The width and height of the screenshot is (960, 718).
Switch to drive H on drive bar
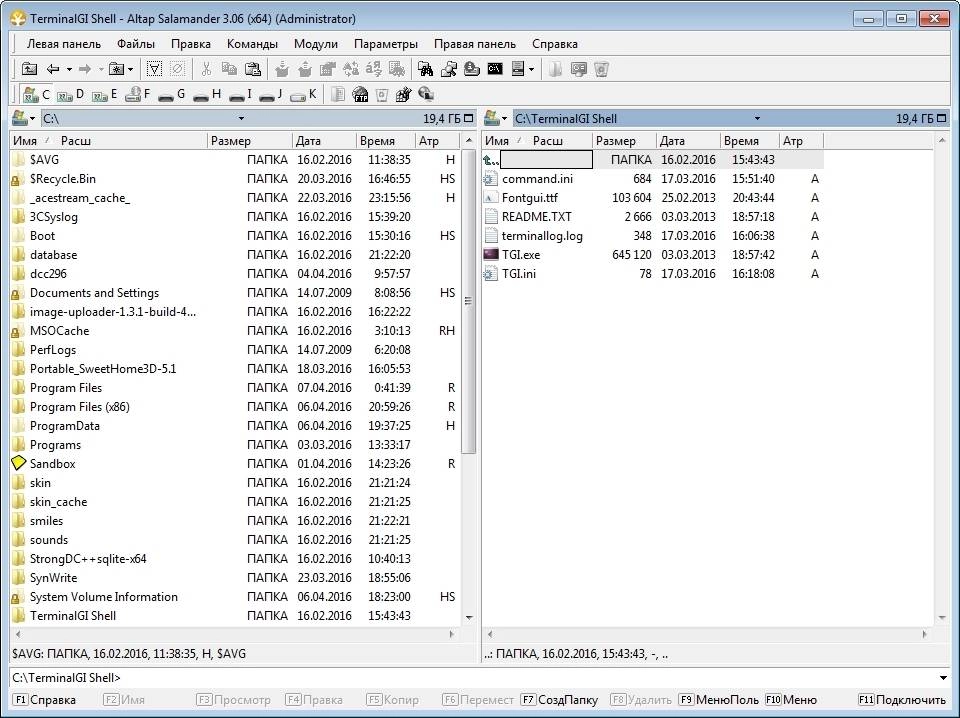pyautogui.click(x=207, y=95)
